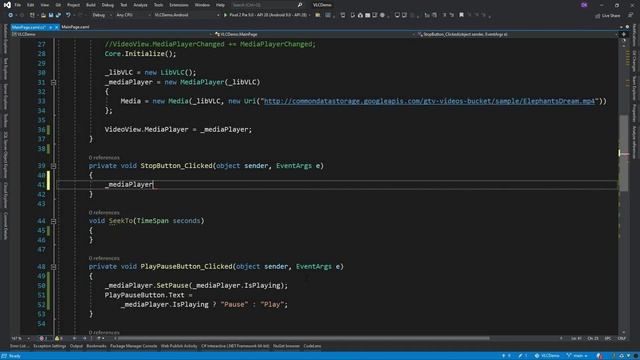Click the search magnifier icon

[300, 5]
